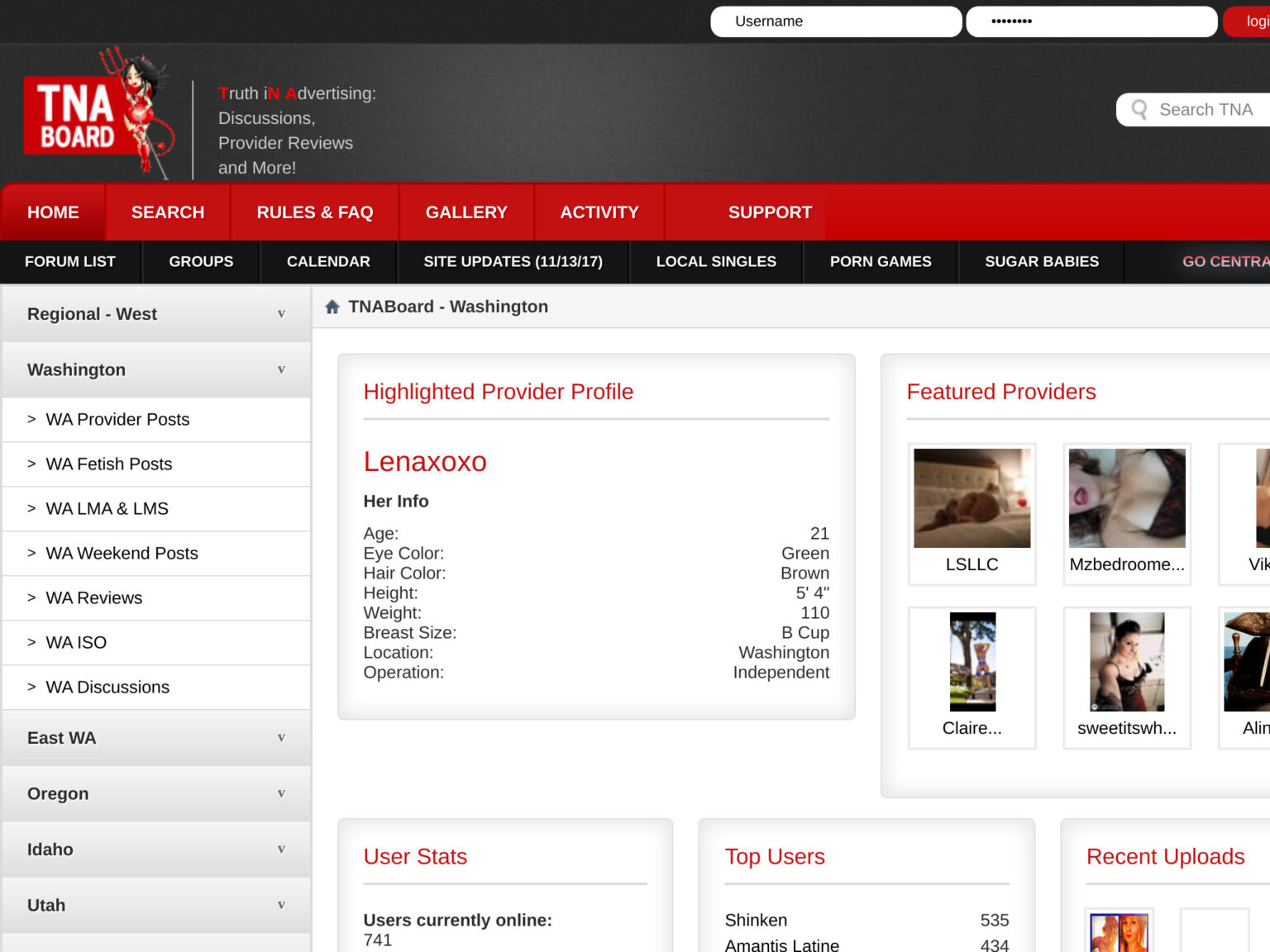This screenshot has width=1270, height=952.
Task: Open PORN GAMES menu item
Action: tap(881, 262)
